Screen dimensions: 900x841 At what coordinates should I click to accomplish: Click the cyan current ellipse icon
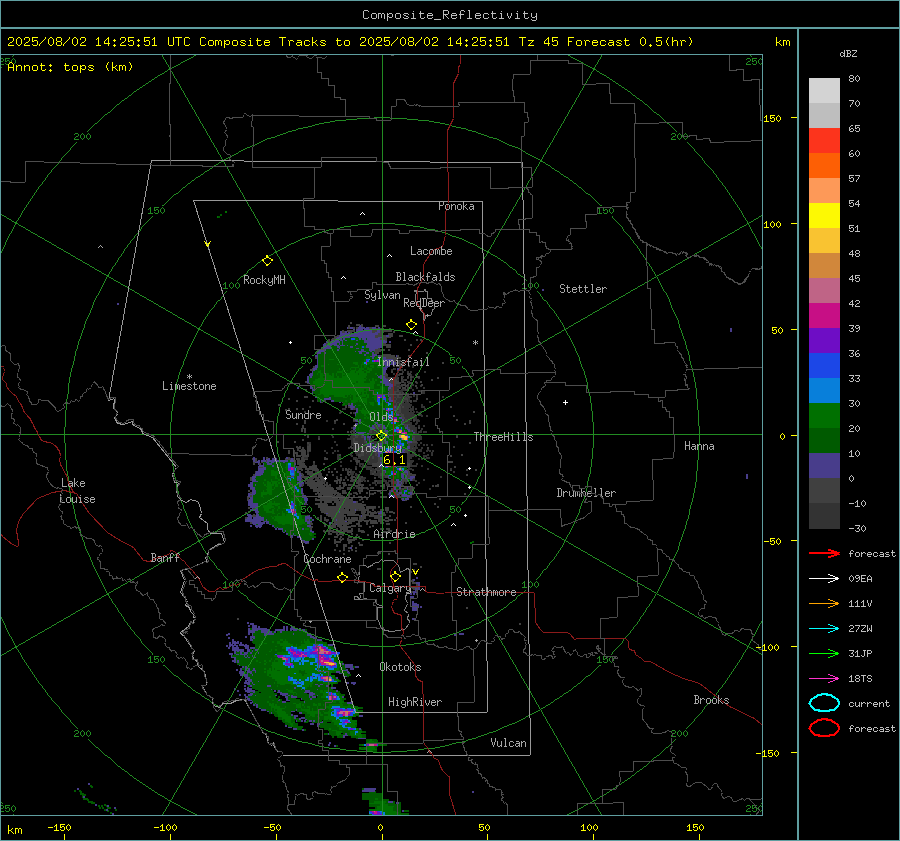[x=824, y=703]
